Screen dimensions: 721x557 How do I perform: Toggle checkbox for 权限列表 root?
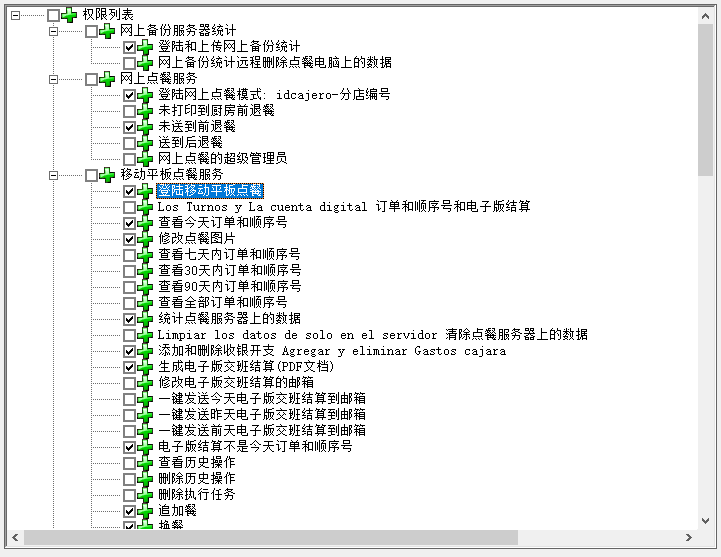(x=53, y=15)
